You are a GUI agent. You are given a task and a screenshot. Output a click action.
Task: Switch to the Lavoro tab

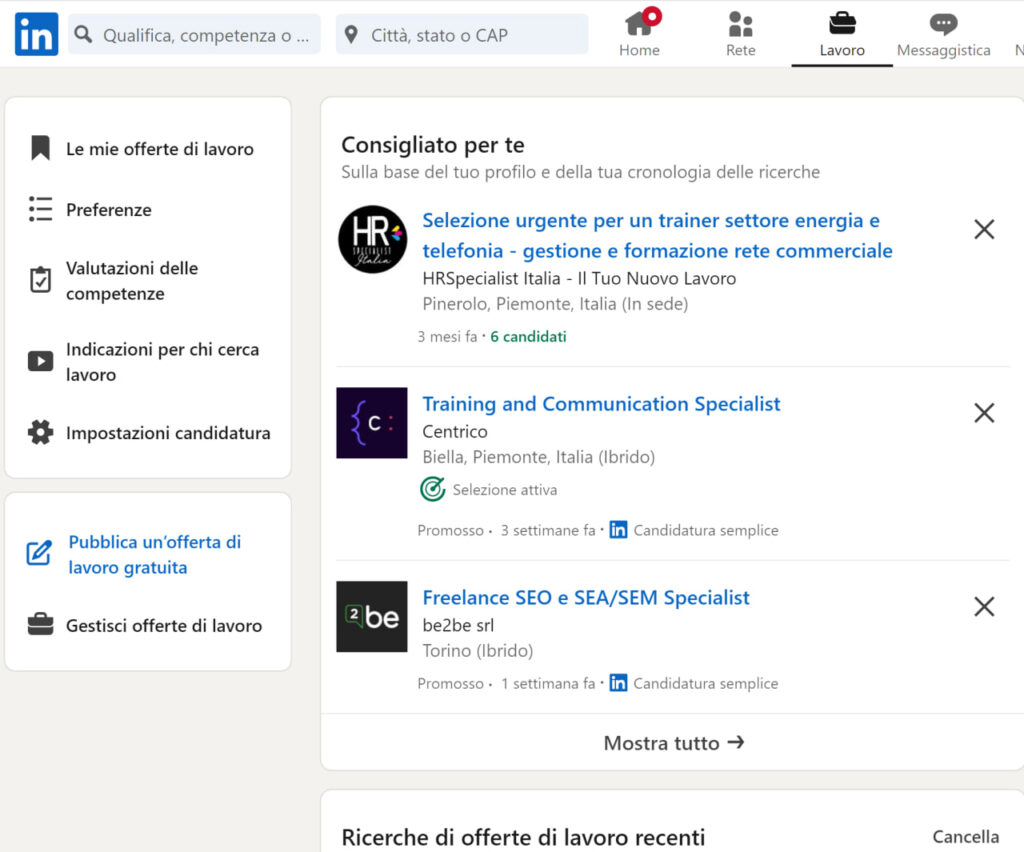click(x=842, y=33)
